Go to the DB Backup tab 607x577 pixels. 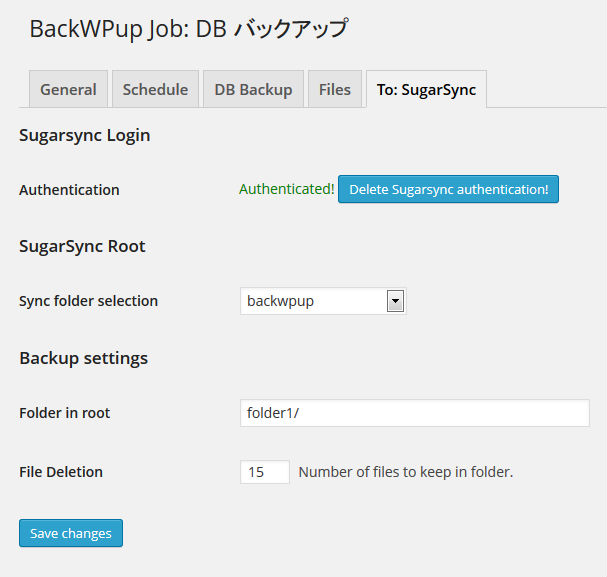click(253, 89)
